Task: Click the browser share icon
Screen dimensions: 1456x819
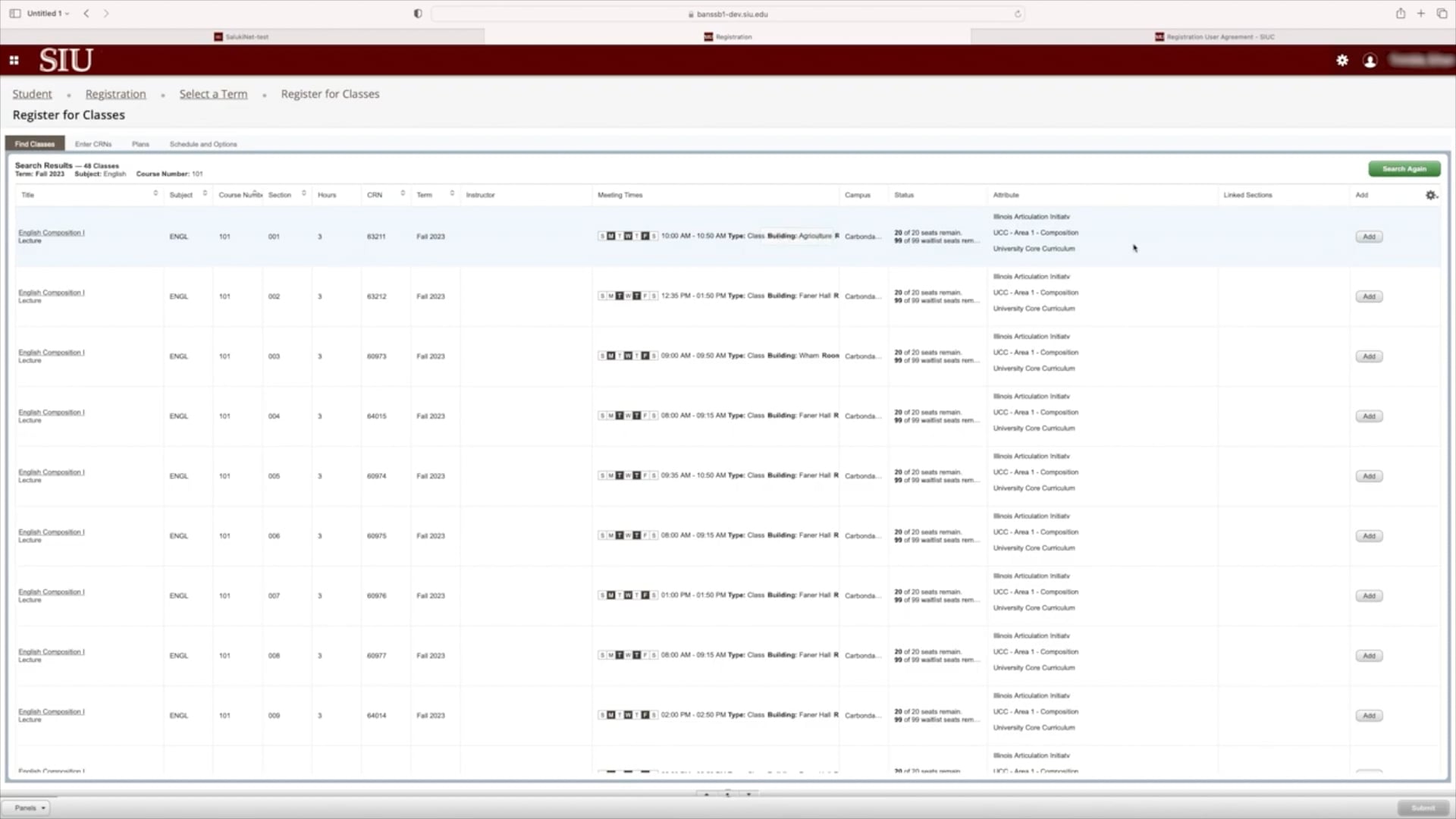Action: point(1401,14)
